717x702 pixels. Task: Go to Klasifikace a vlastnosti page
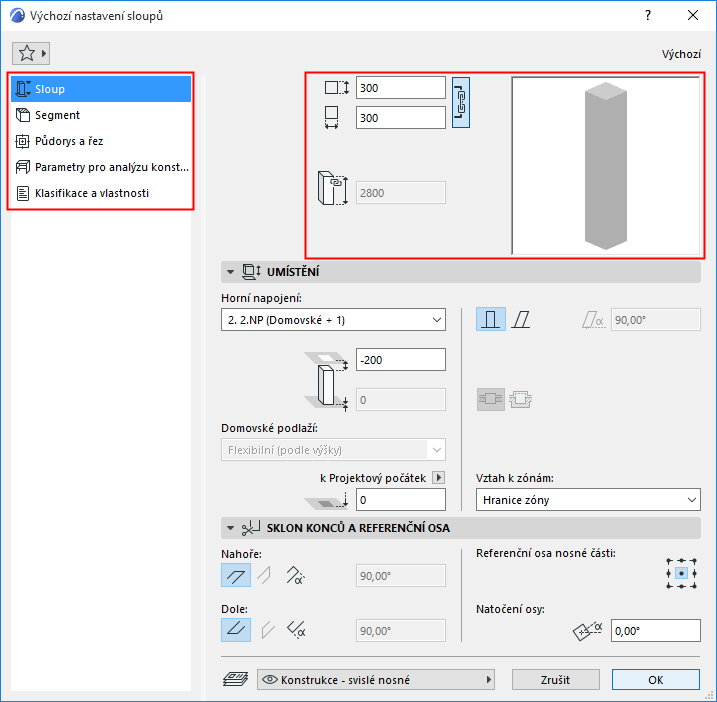click(x=101, y=193)
